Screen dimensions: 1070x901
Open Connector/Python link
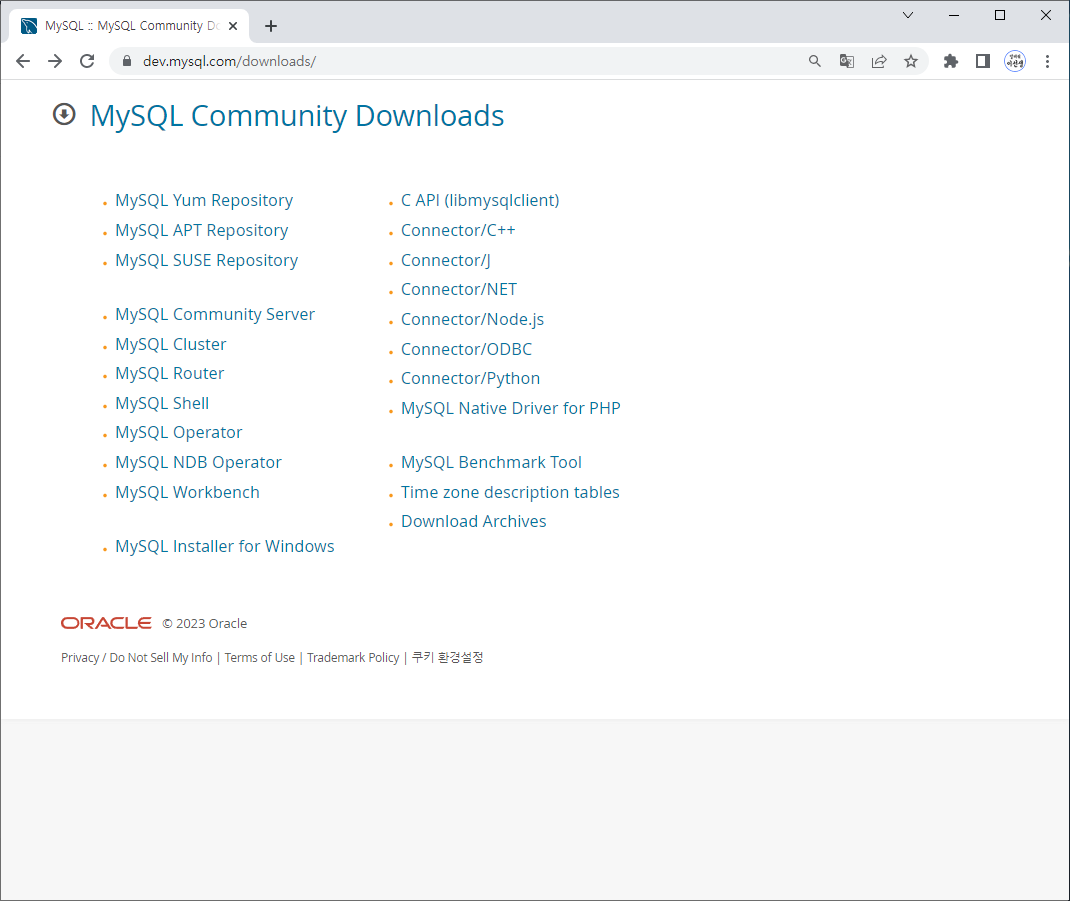point(470,379)
